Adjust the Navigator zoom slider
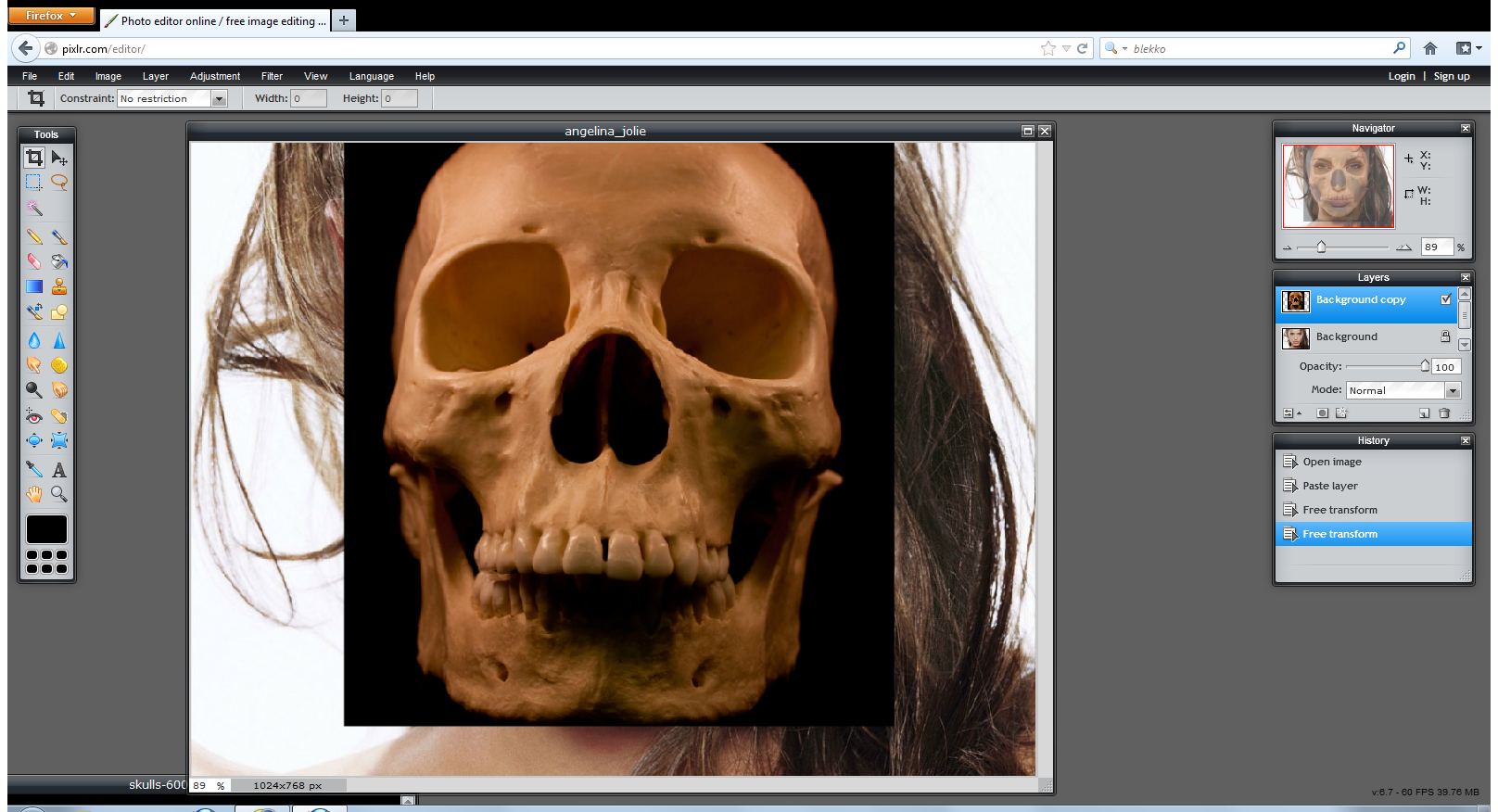Viewport: 1498px width, 812px height. coord(1321,247)
